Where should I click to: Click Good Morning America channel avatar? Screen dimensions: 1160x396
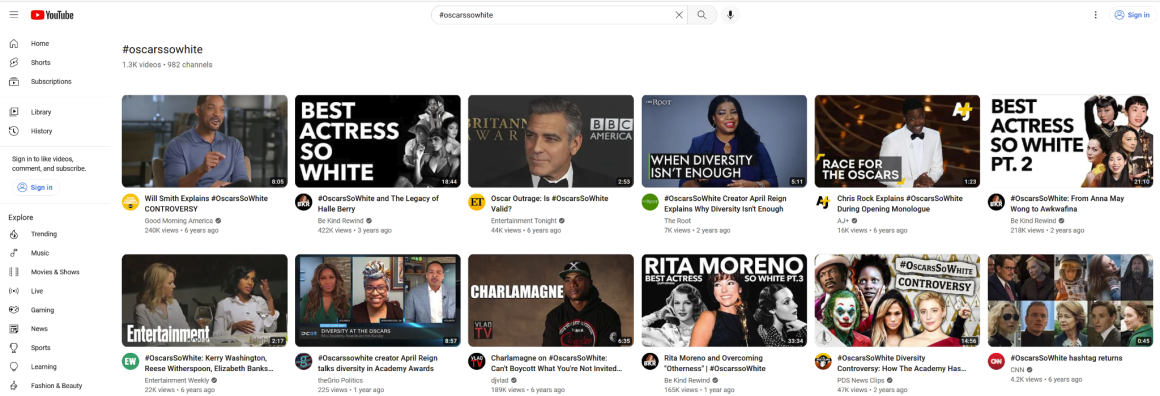(130, 202)
